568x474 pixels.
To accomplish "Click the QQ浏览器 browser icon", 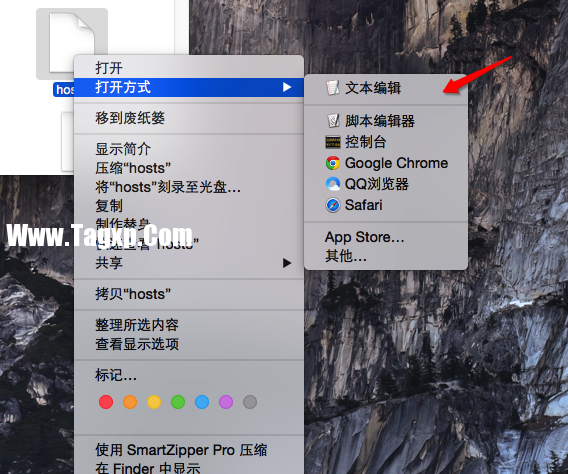I will click(333, 184).
